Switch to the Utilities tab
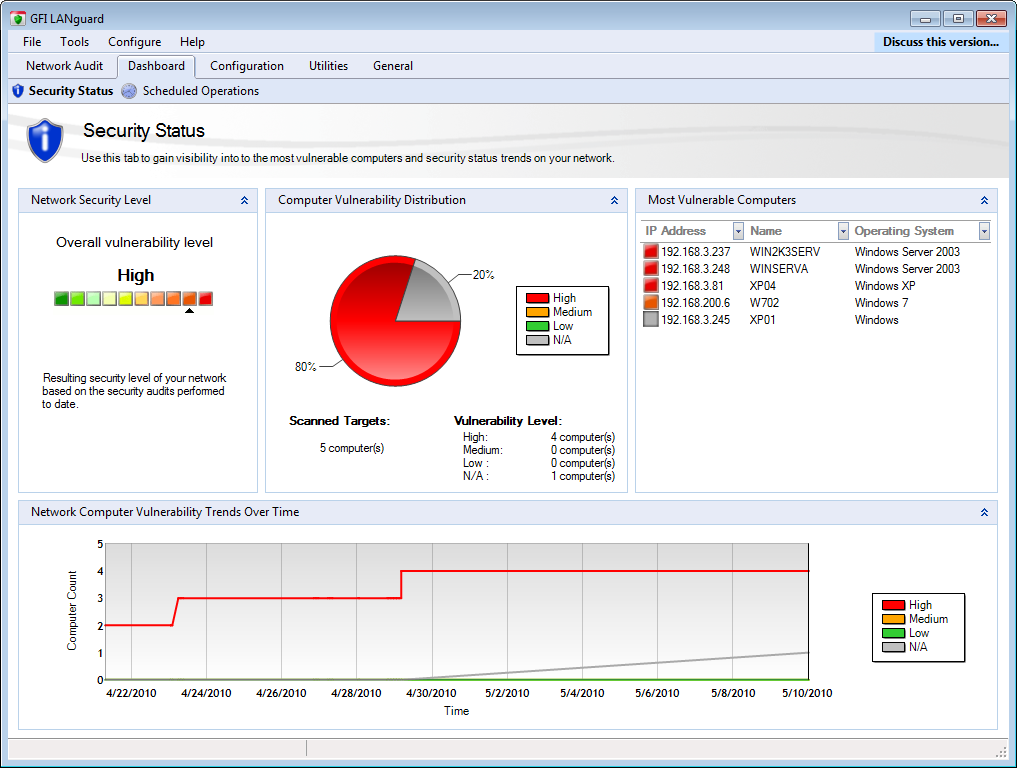This screenshot has width=1017, height=768. (328, 66)
